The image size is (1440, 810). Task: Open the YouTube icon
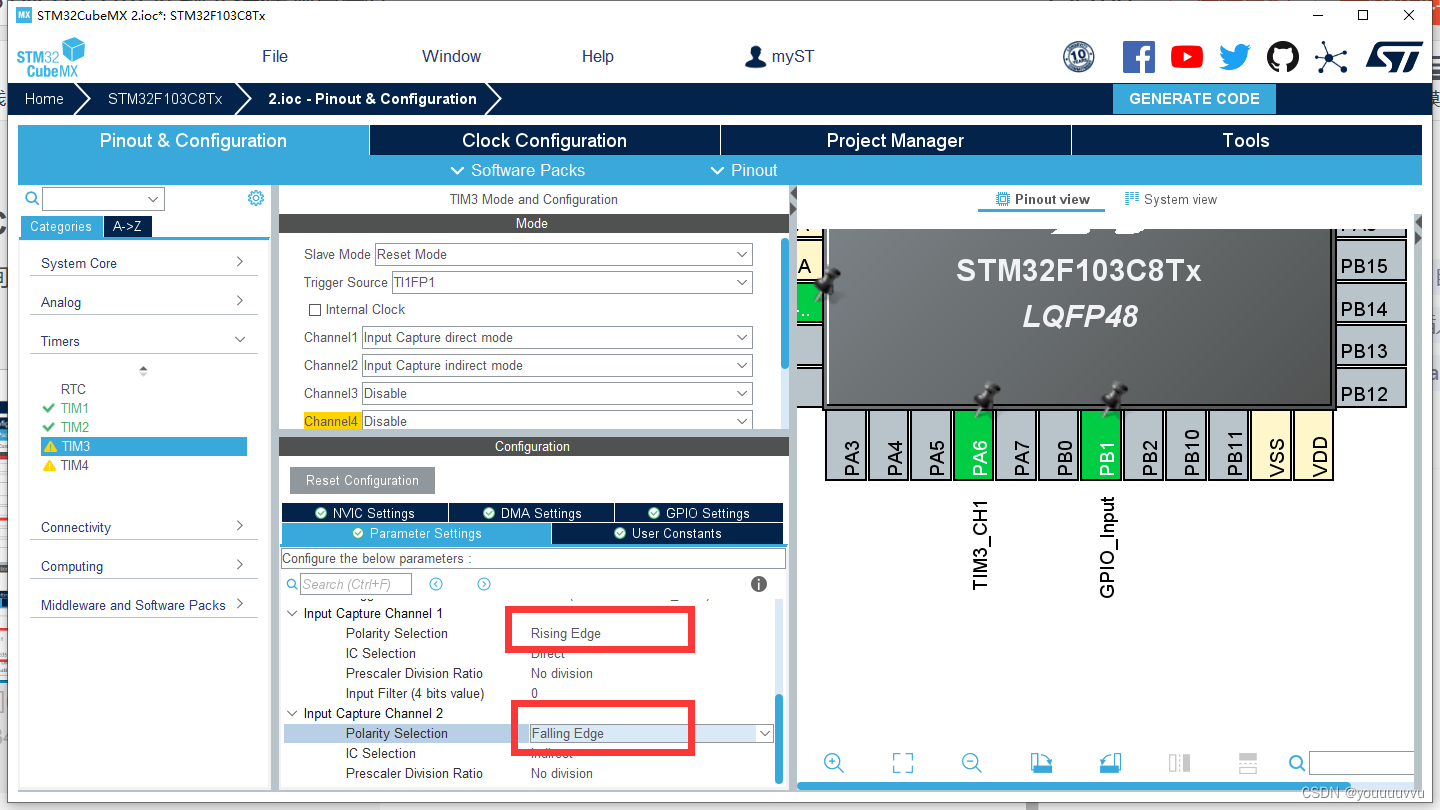point(1186,57)
